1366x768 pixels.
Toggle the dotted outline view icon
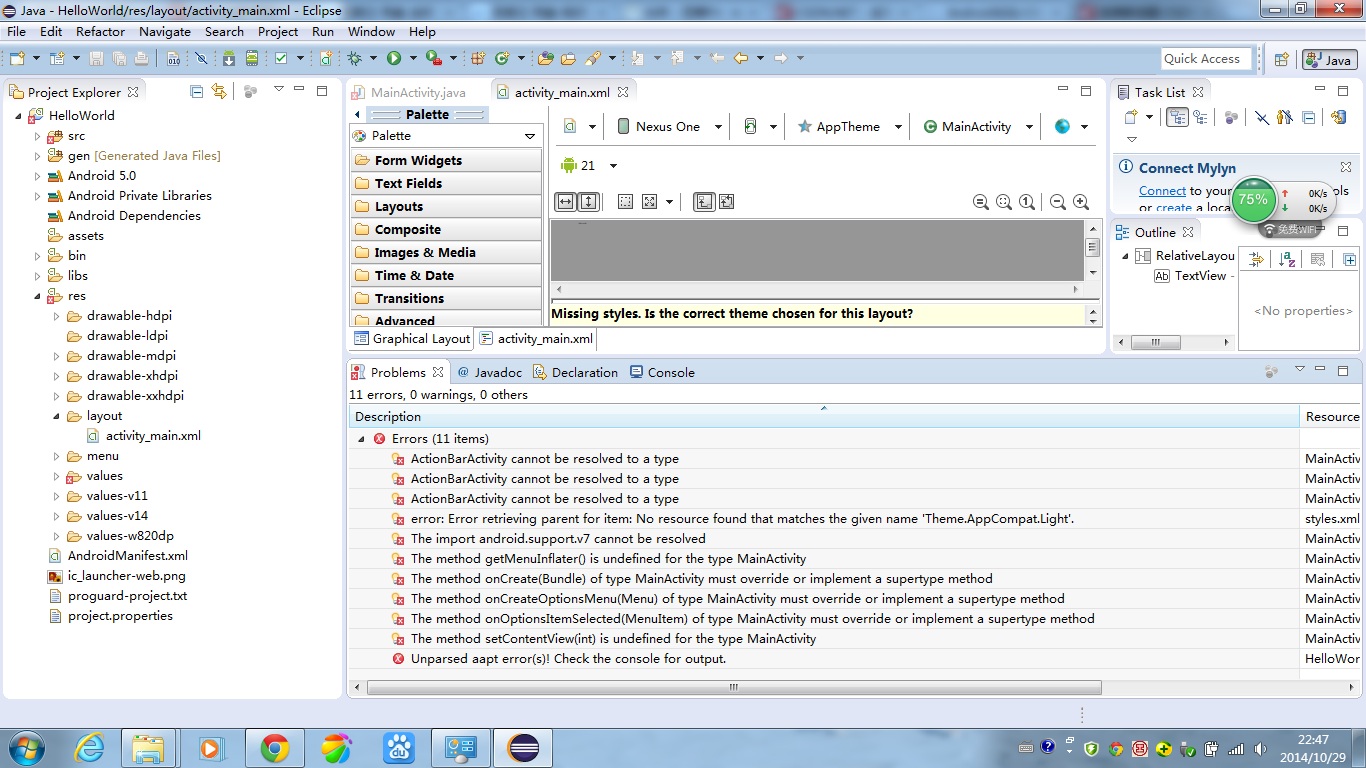click(x=625, y=202)
